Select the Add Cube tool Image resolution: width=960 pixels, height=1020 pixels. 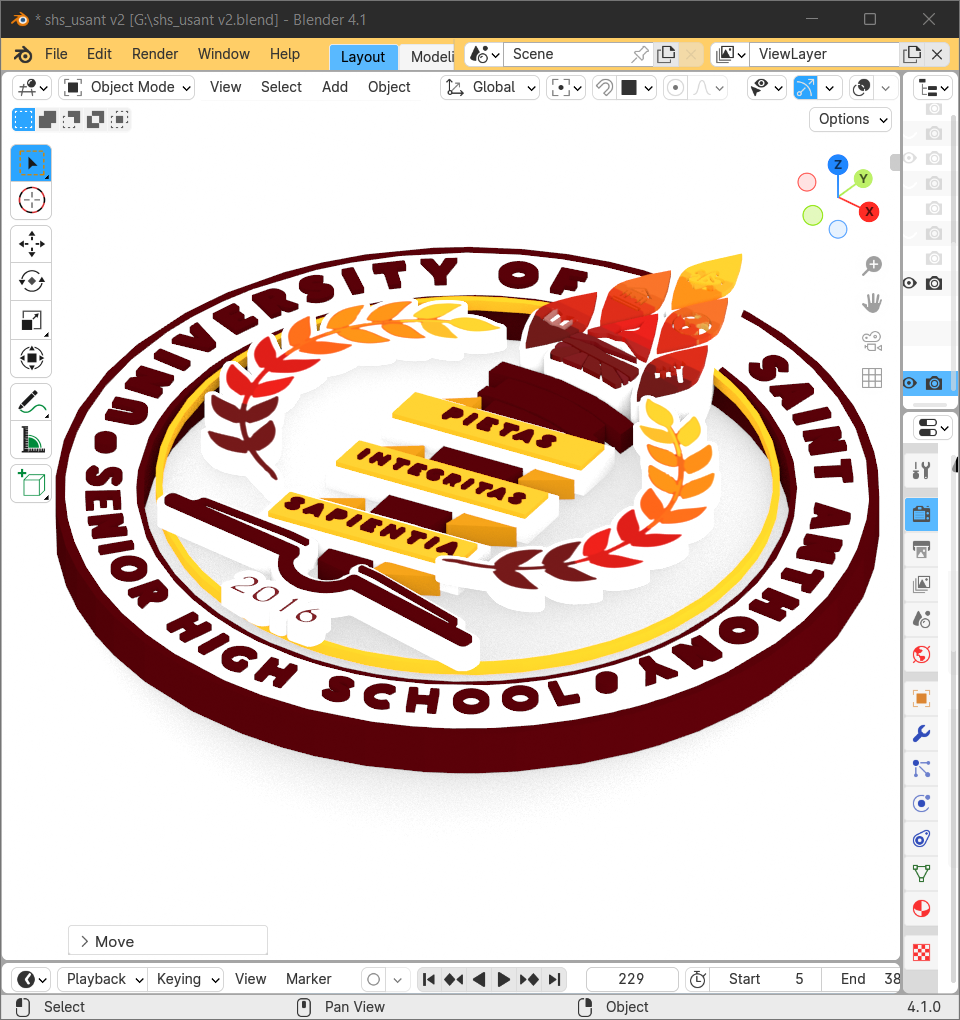click(31, 484)
